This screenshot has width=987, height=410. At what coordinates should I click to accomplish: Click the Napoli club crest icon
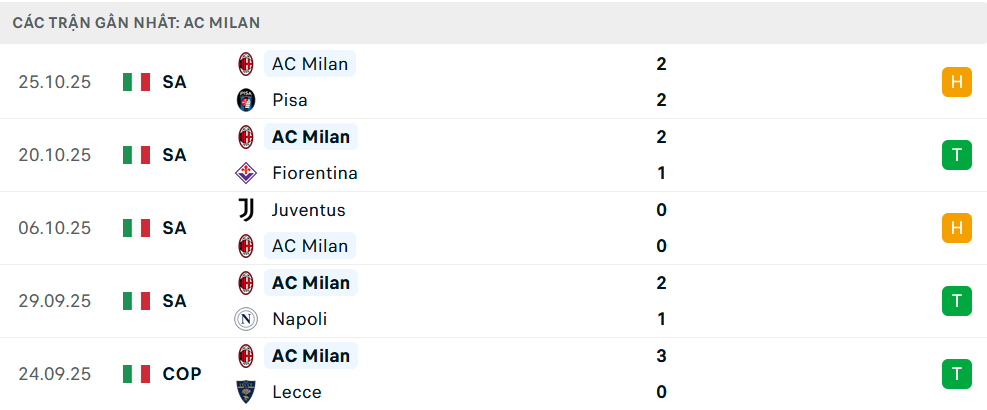coord(245,319)
